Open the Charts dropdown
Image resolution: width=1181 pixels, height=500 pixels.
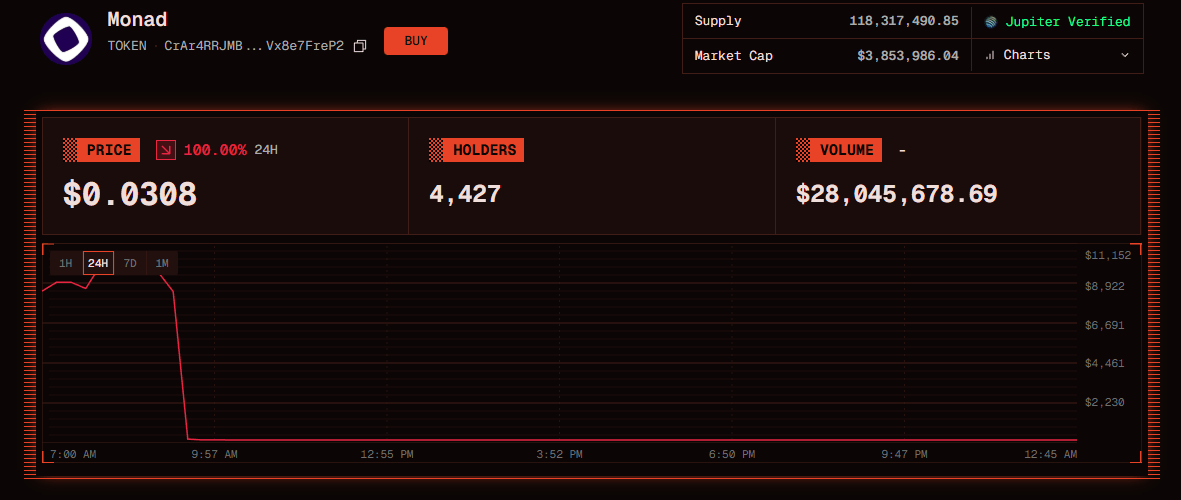tap(1057, 55)
